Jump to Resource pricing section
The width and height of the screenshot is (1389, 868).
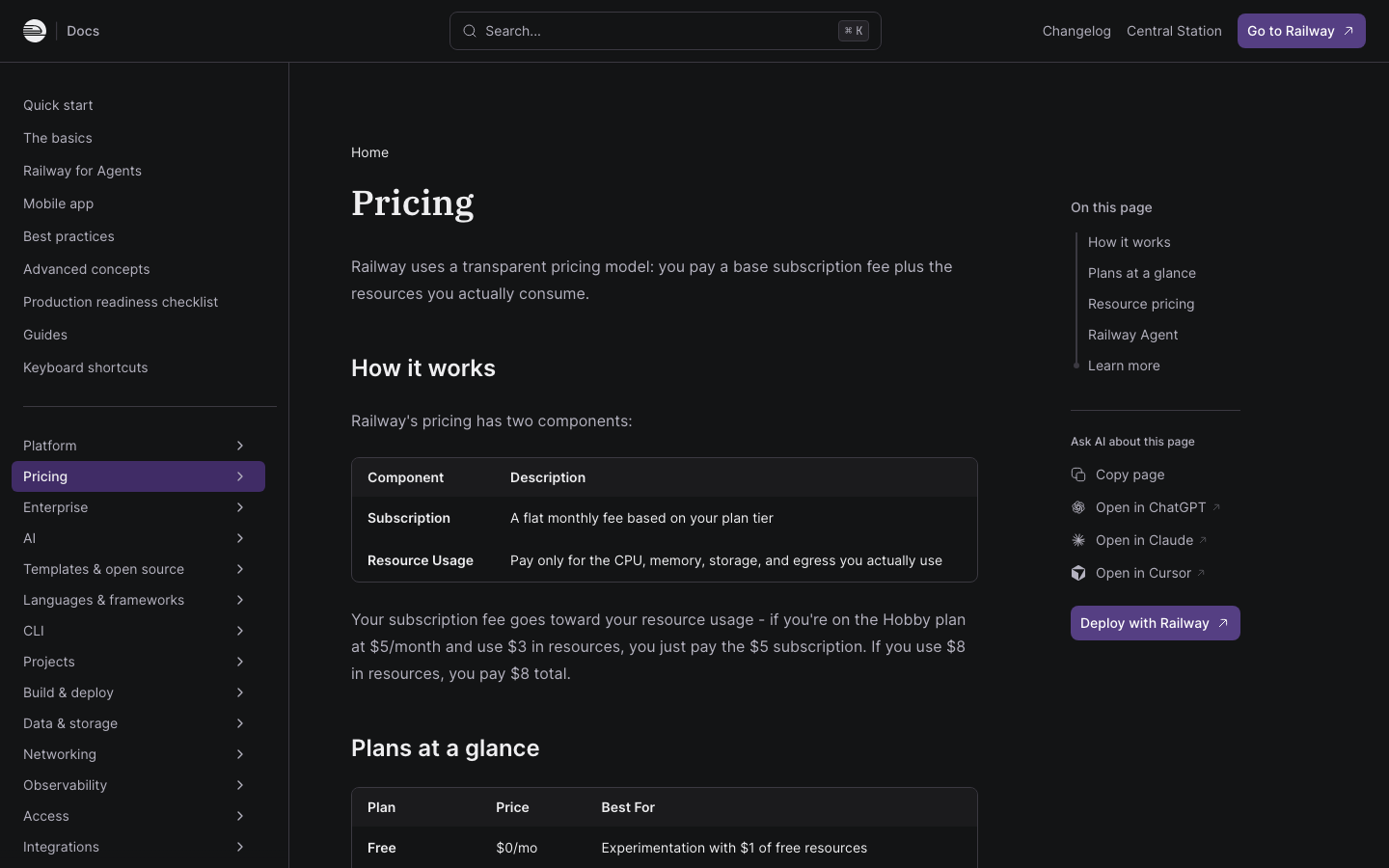pyautogui.click(x=1141, y=304)
